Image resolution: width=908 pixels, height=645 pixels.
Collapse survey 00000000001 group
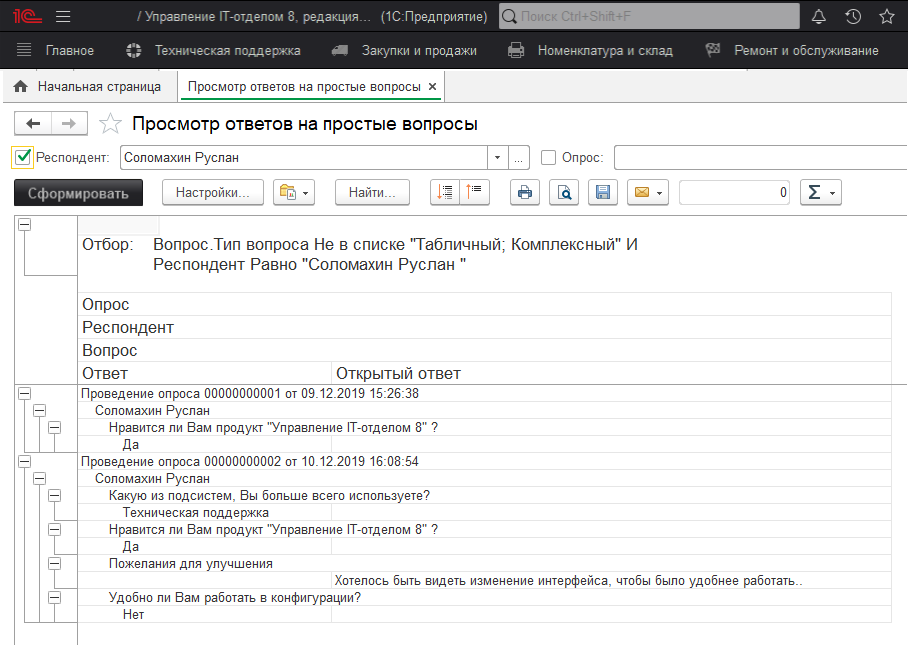[25, 394]
